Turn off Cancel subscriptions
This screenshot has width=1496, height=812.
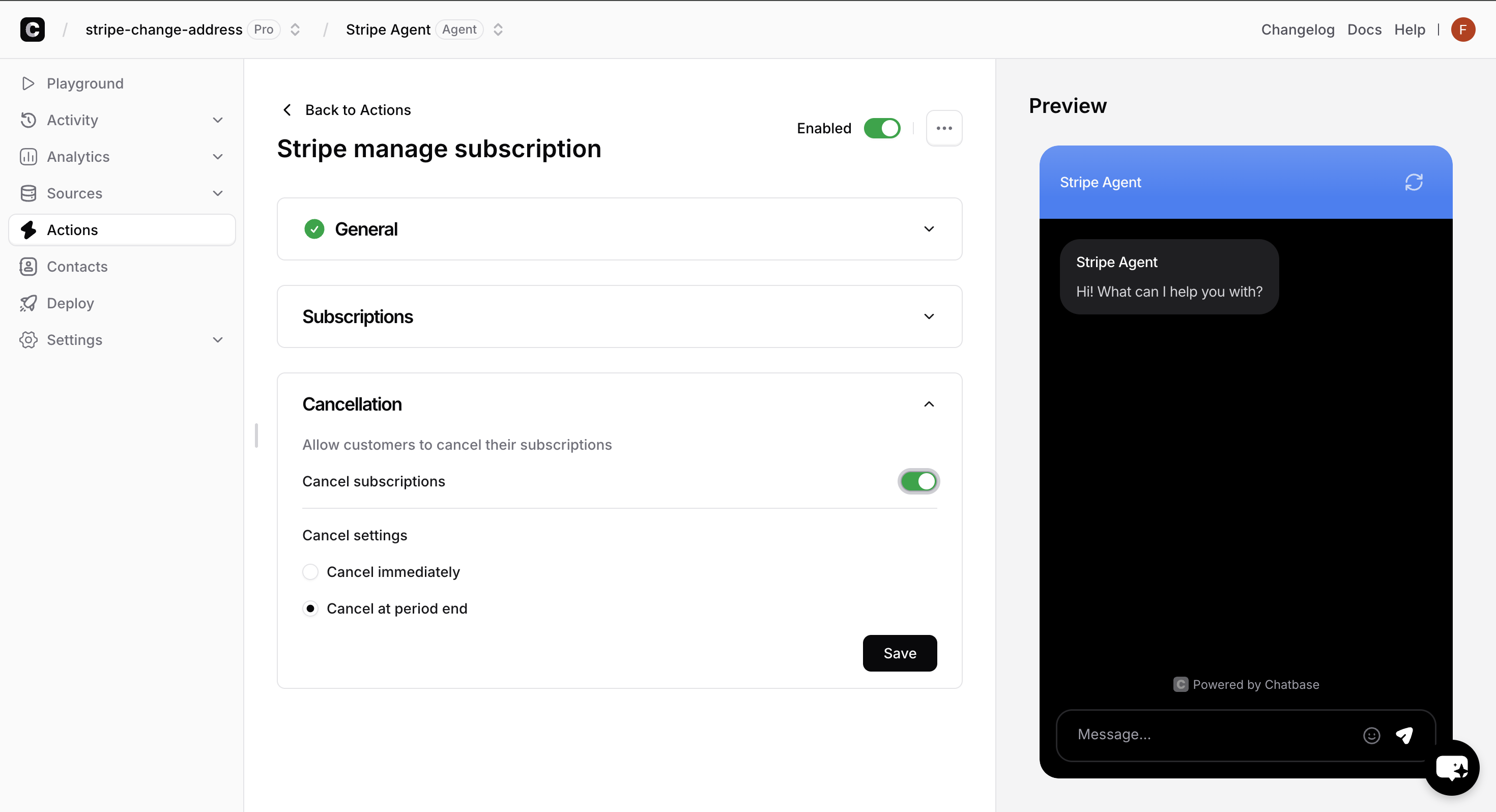[x=917, y=481]
